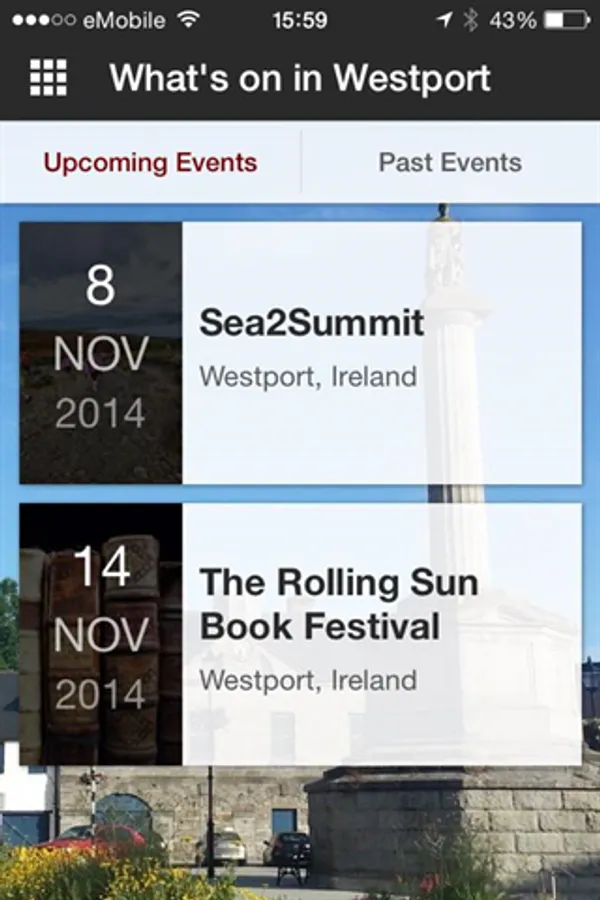Switch to the Past Events tab
The height and width of the screenshot is (900, 600).
pyautogui.click(x=450, y=163)
